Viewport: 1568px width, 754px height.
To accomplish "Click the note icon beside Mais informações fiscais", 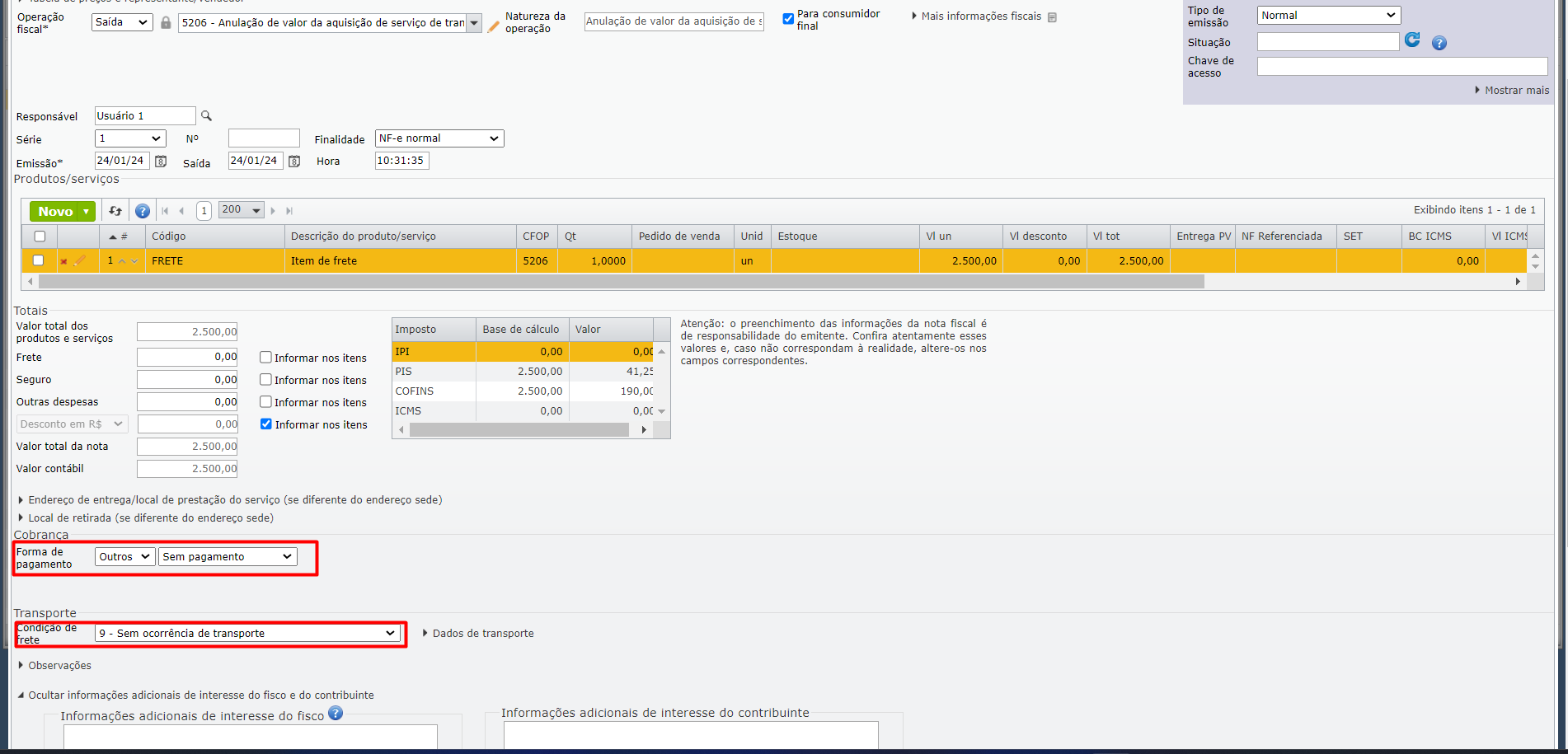I will (1052, 16).
